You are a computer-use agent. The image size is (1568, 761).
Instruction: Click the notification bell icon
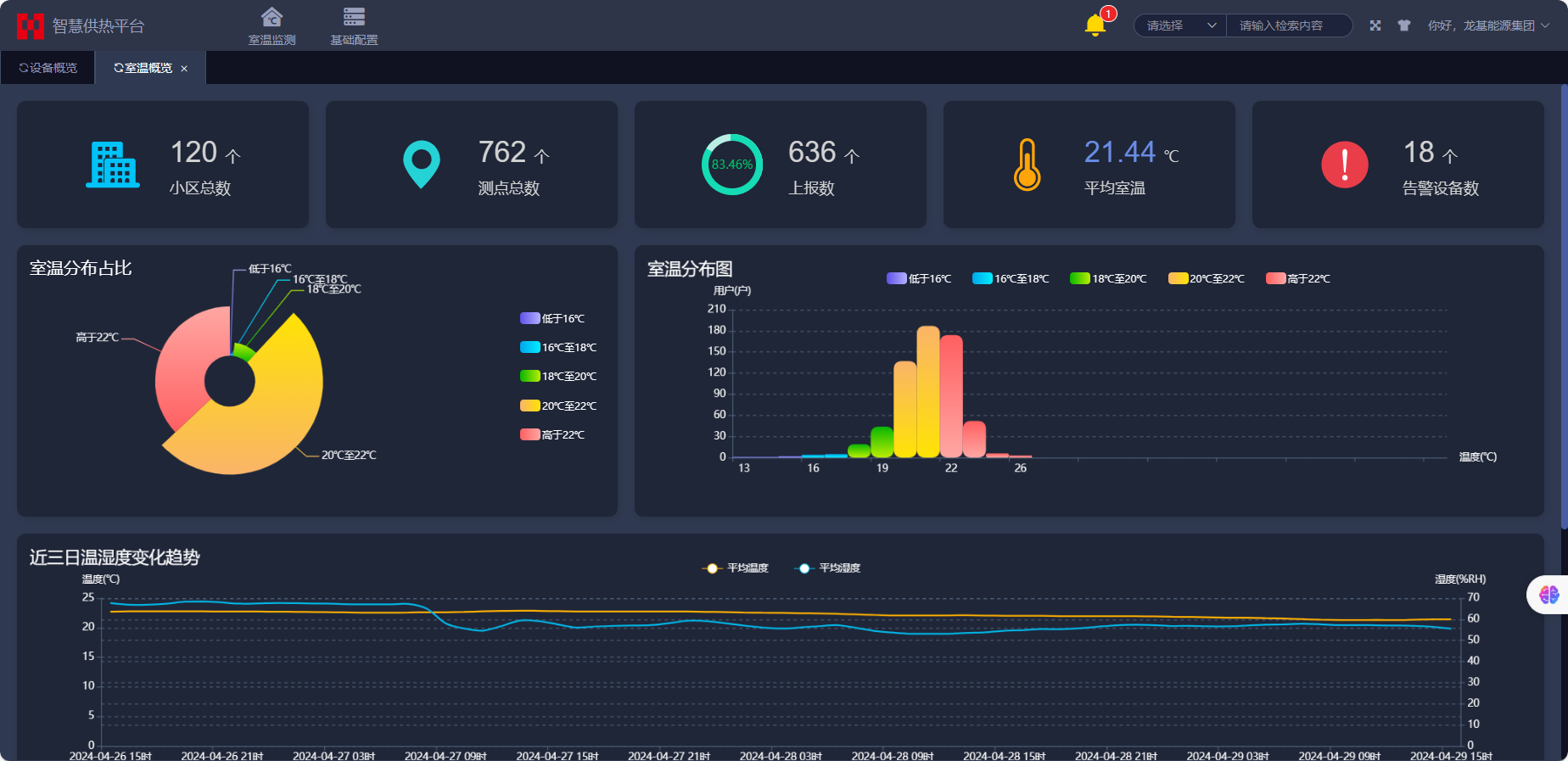[x=1095, y=25]
